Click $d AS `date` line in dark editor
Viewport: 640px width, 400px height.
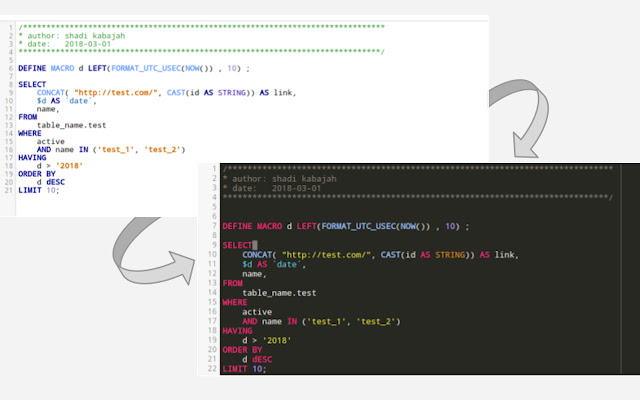point(274,264)
